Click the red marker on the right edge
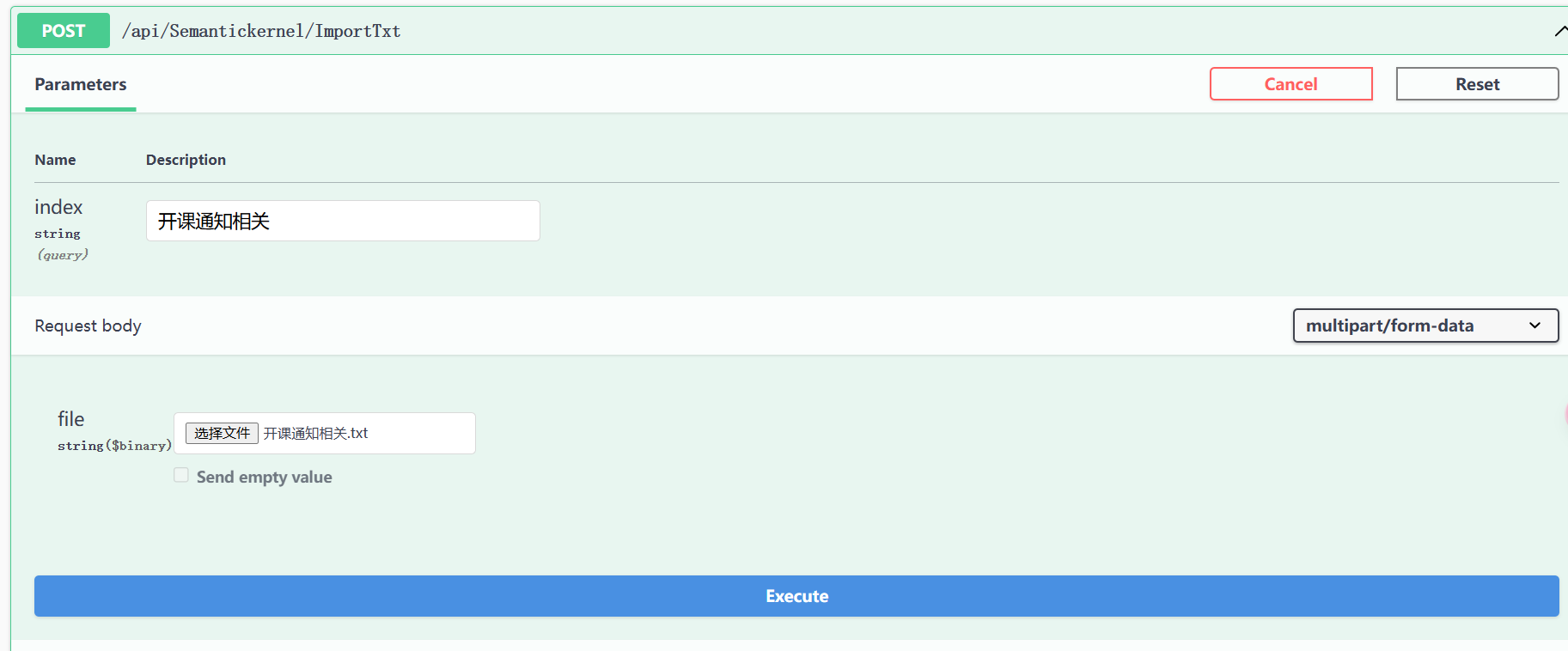The image size is (1568, 651). tap(1565, 414)
